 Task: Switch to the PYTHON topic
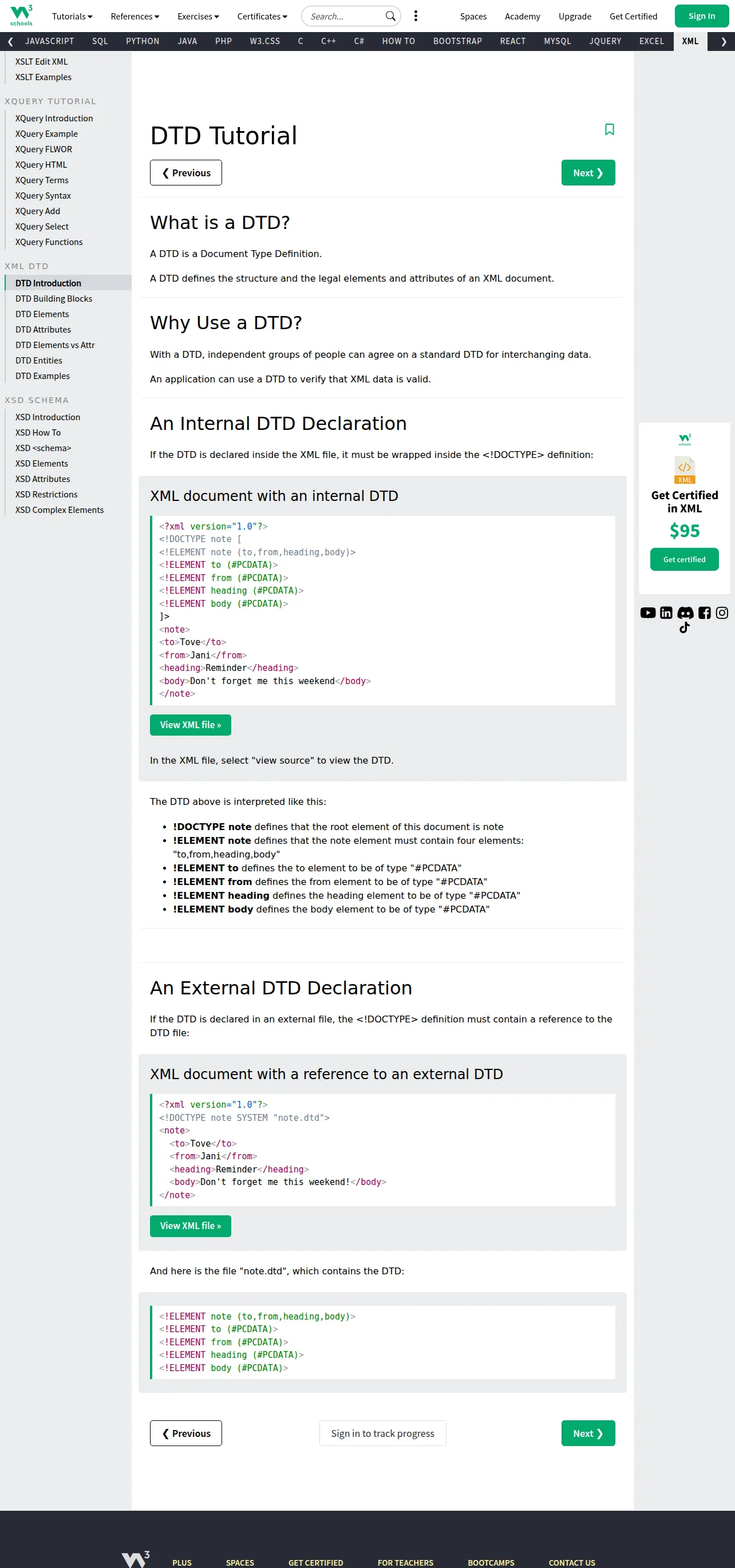pos(143,41)
